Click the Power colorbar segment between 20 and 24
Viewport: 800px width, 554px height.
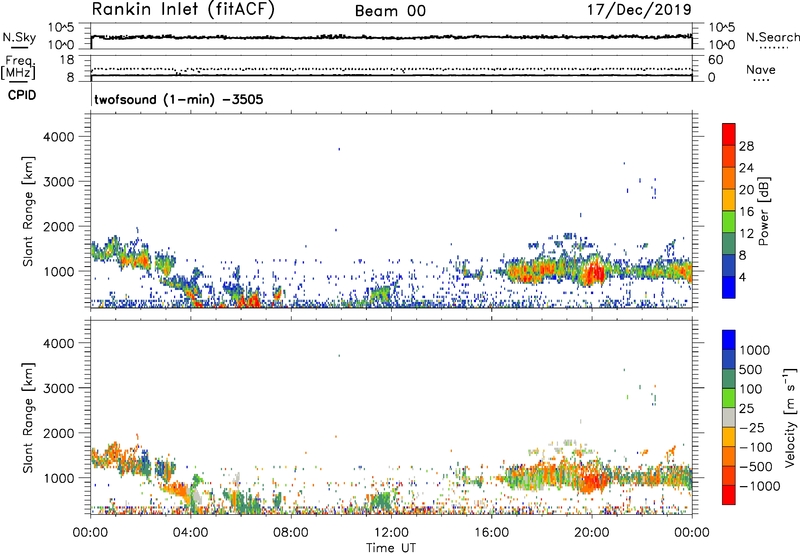pos(729,178)
